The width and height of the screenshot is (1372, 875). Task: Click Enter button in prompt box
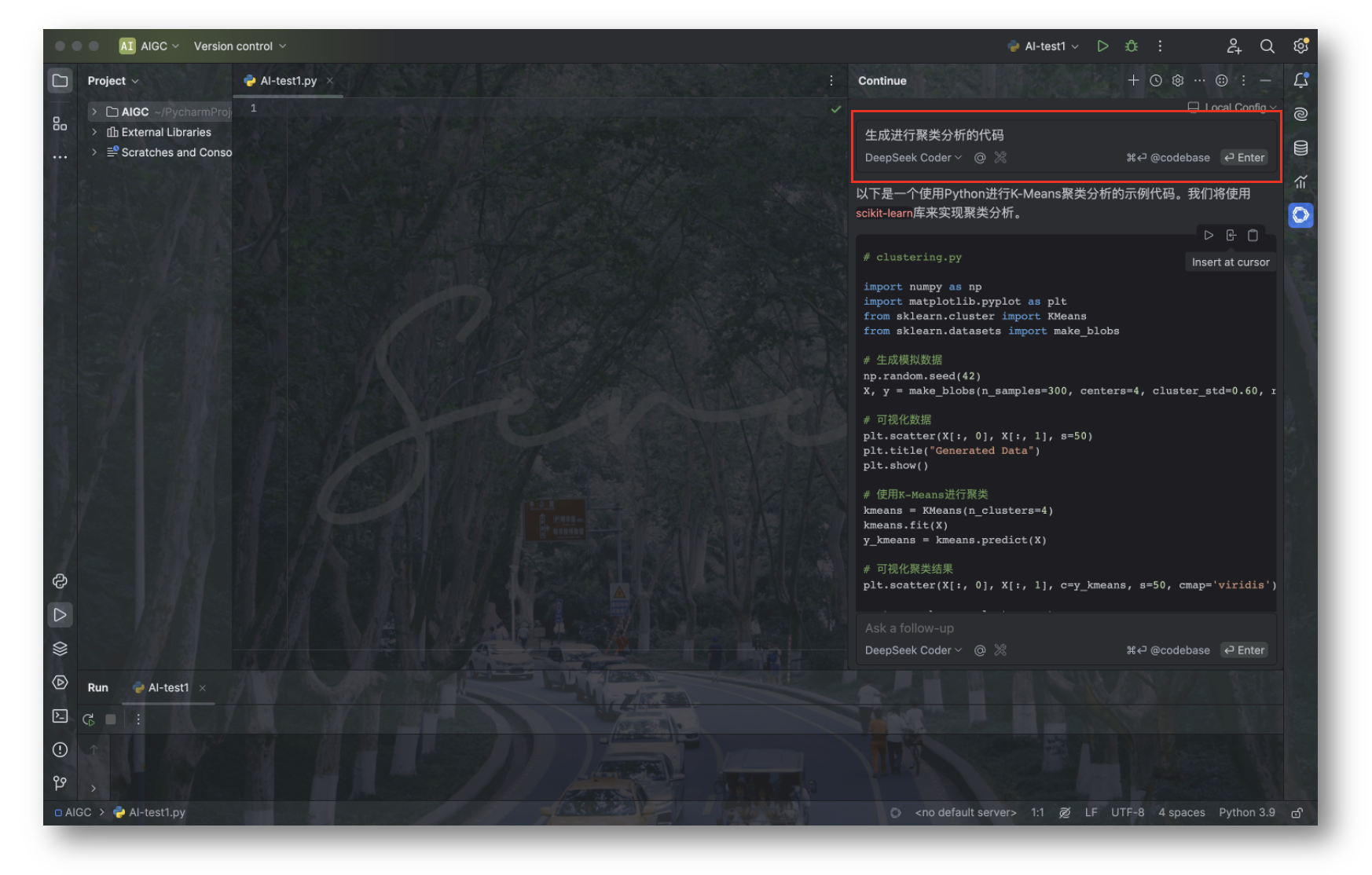point(1244,158)
